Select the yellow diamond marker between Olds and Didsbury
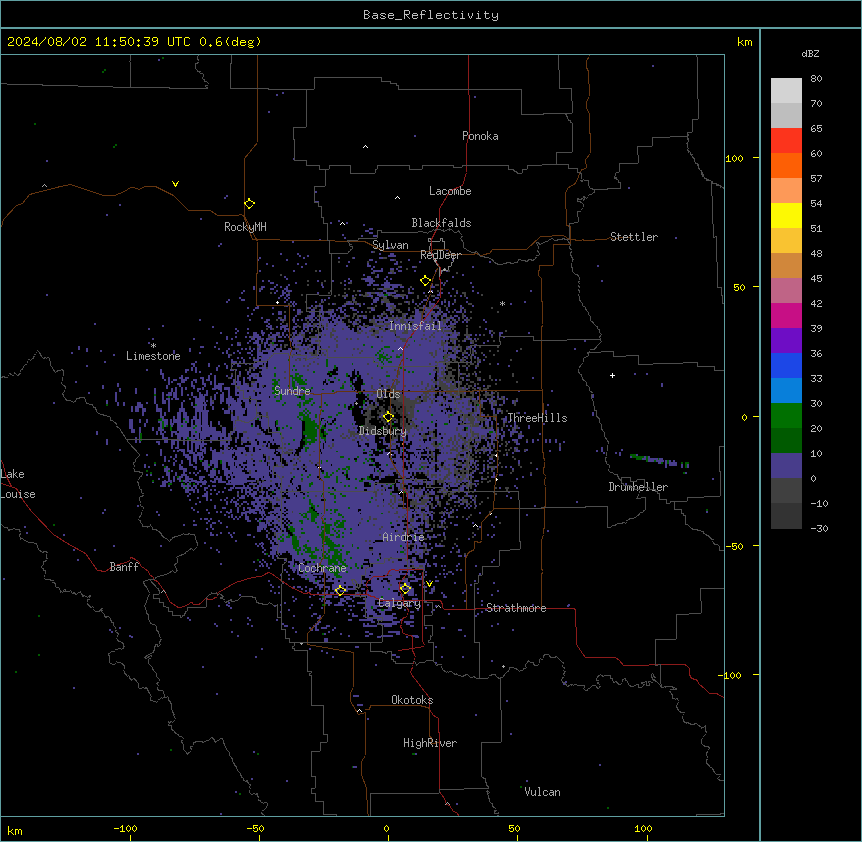The height and width of the screenshot is (842, 862). pyautogui.click(x=388, y=417)
